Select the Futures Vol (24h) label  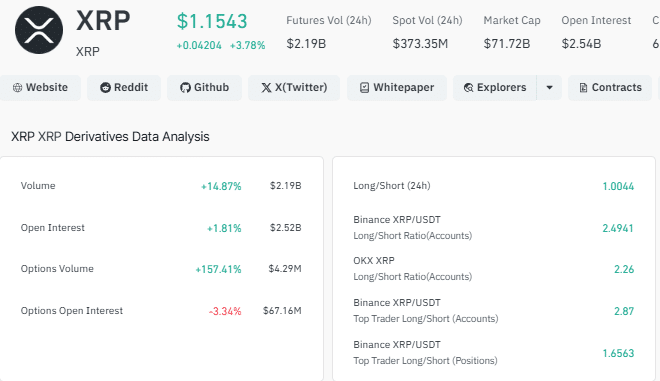(329, 20)
